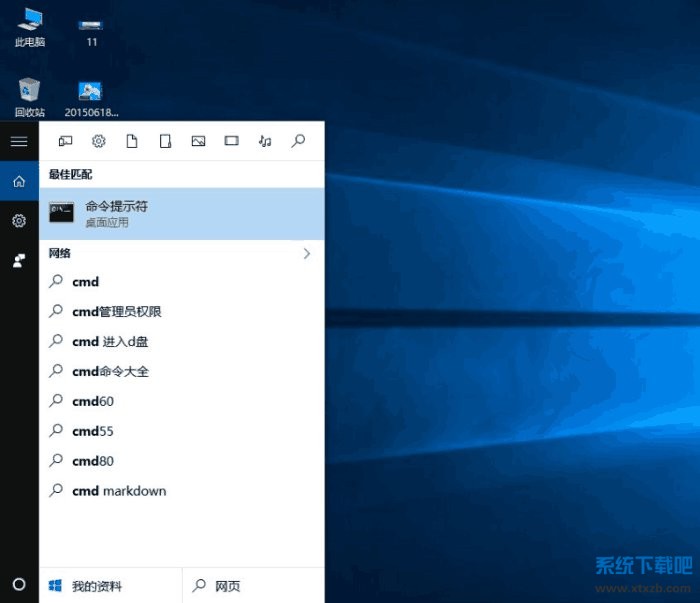
Task: Filter search results by settings gear
Action: (98, 141)
